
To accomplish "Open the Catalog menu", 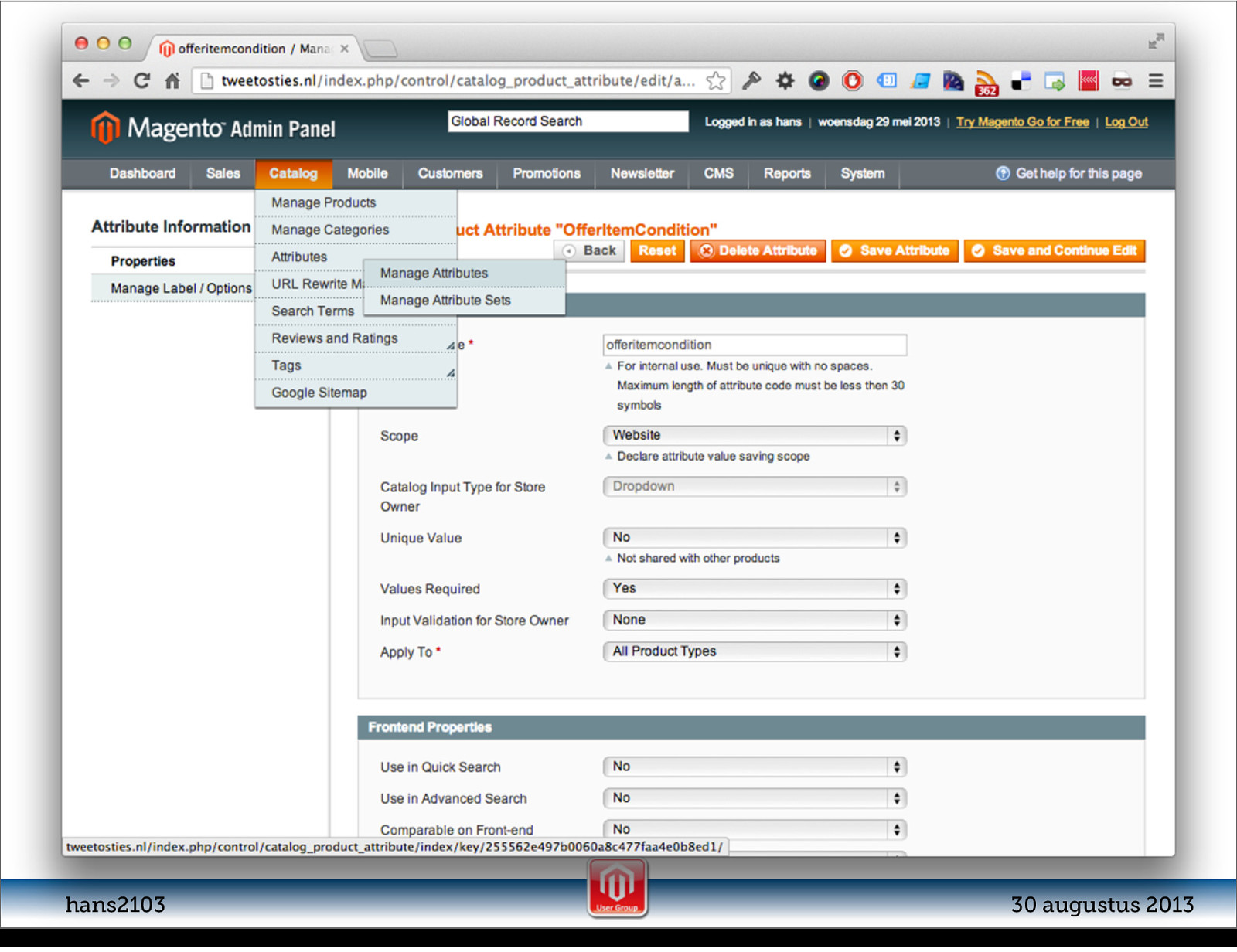I will pyautogui.click(x=293, y=173).
